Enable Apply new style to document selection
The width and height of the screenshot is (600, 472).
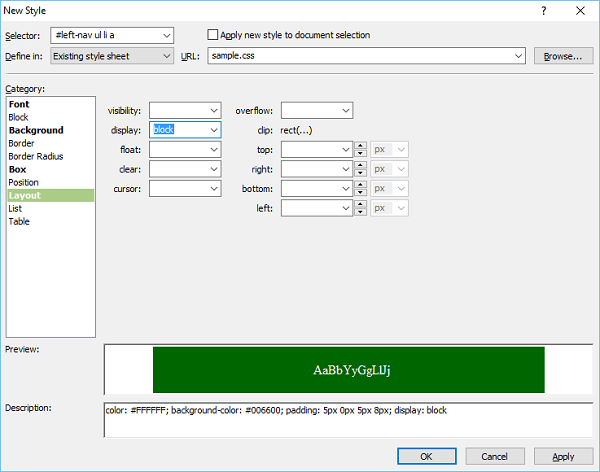point(212,35)
